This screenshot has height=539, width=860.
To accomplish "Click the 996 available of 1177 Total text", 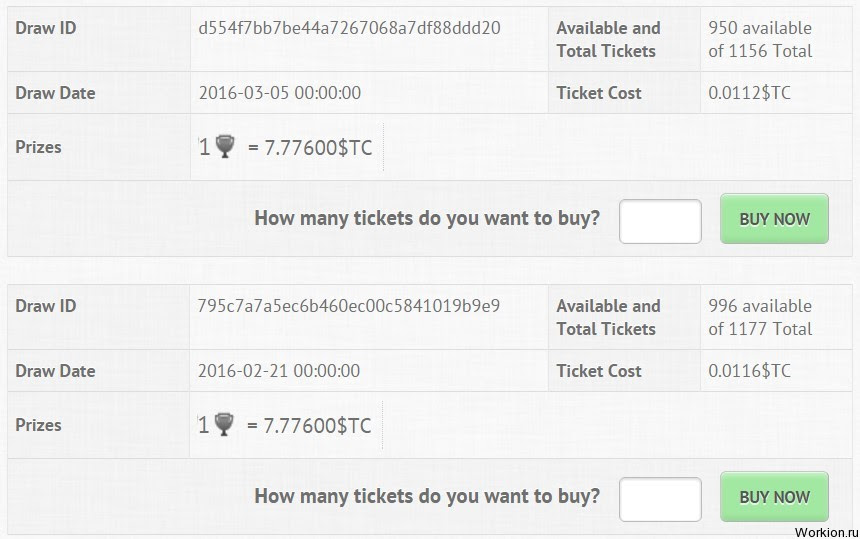I will (760, 317).
